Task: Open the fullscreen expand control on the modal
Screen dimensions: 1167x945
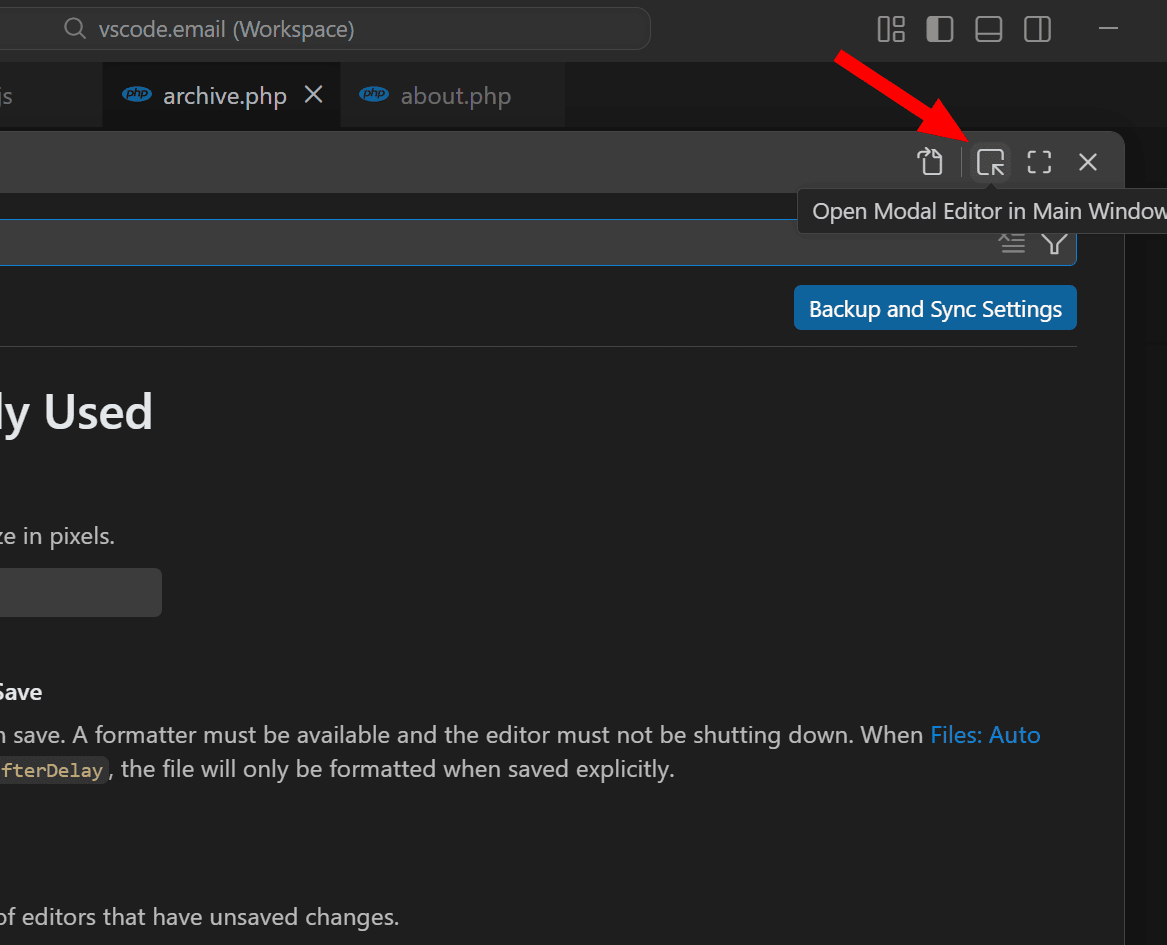Action: click(x=1038, y=161)
